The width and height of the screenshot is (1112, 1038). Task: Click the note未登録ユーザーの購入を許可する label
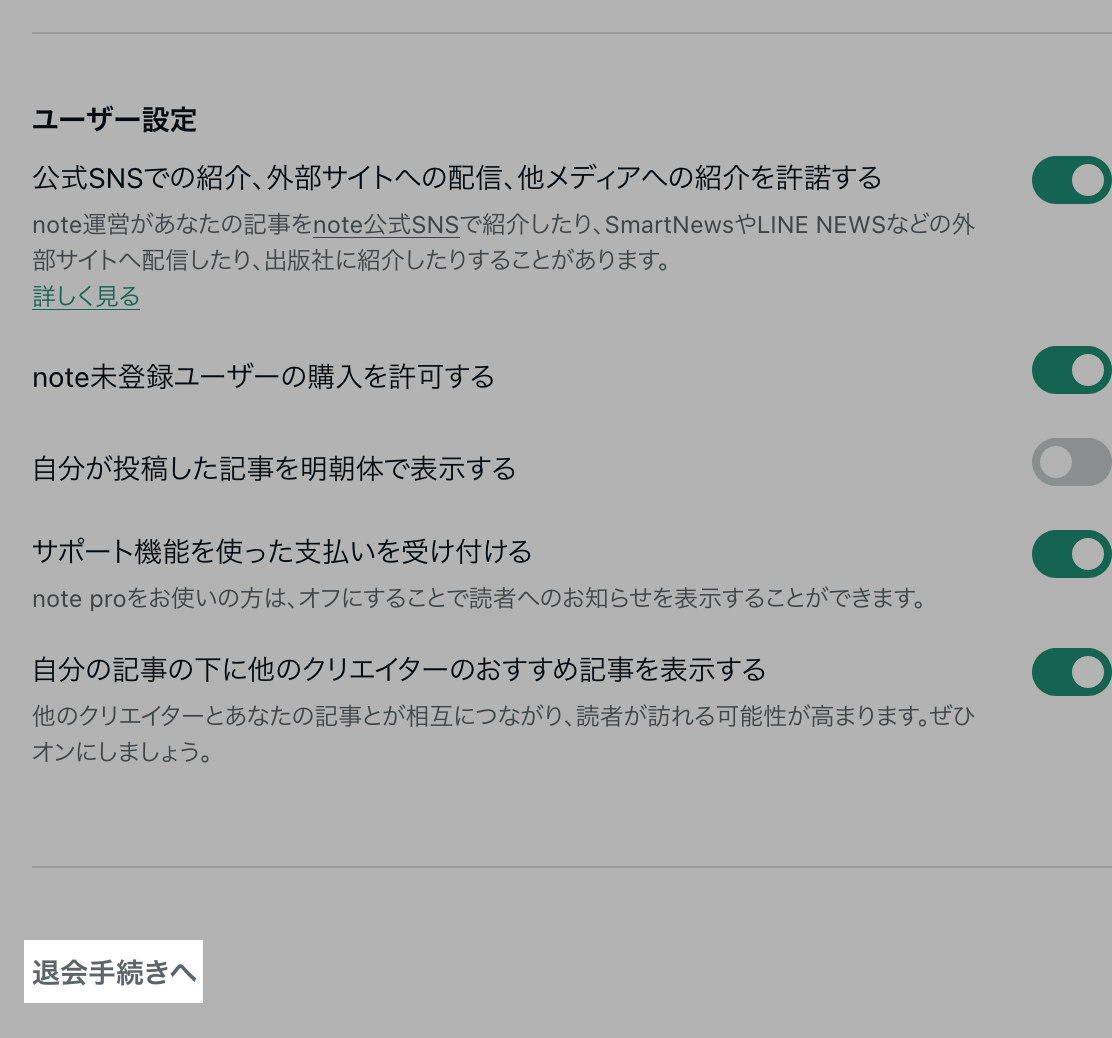(263, 377)
